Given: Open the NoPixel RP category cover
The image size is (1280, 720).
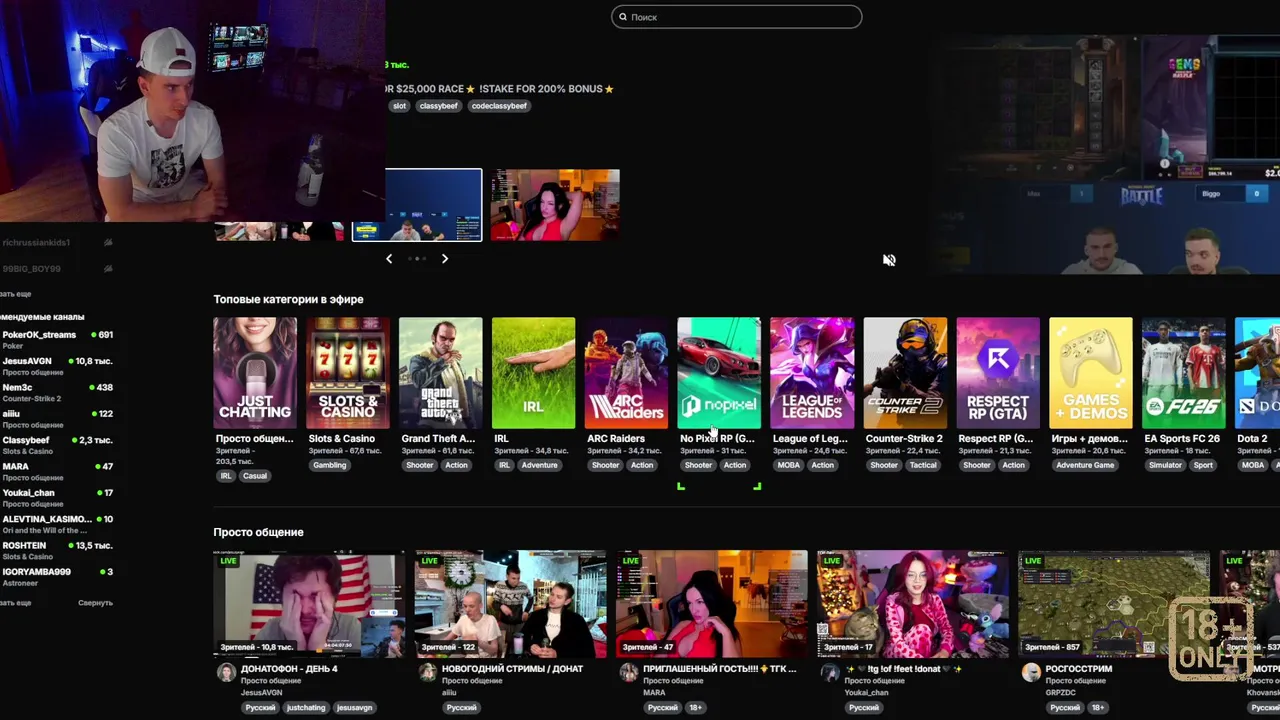Looking at the screenshot, I should pos(719,373).
